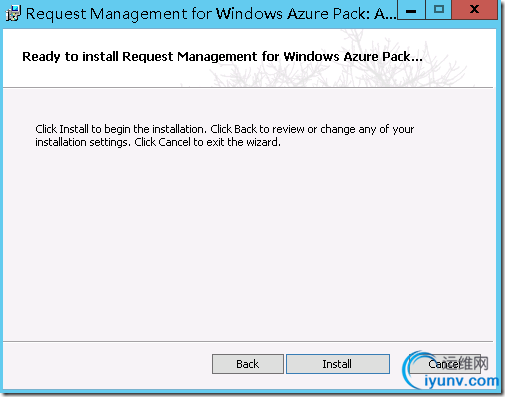Click the 'Click Install to begin' instruction line
505x397 pixels.
point(225,129)
